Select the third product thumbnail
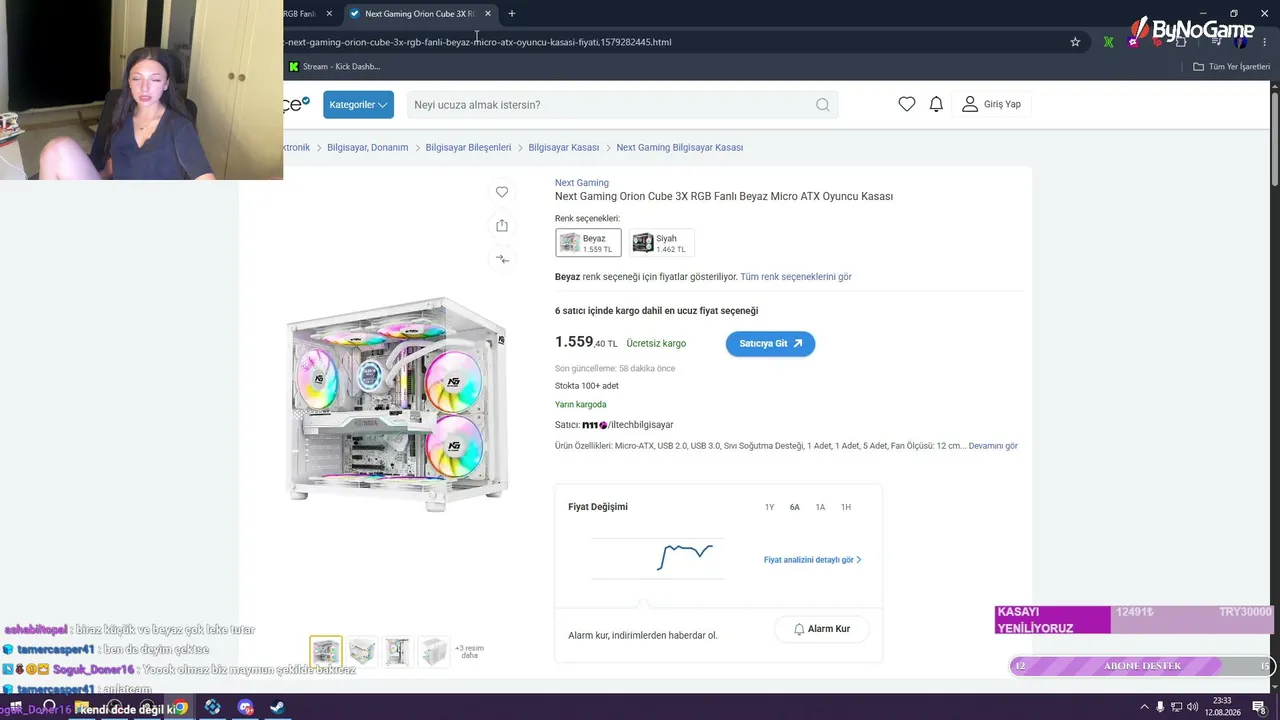 (398, 652)
